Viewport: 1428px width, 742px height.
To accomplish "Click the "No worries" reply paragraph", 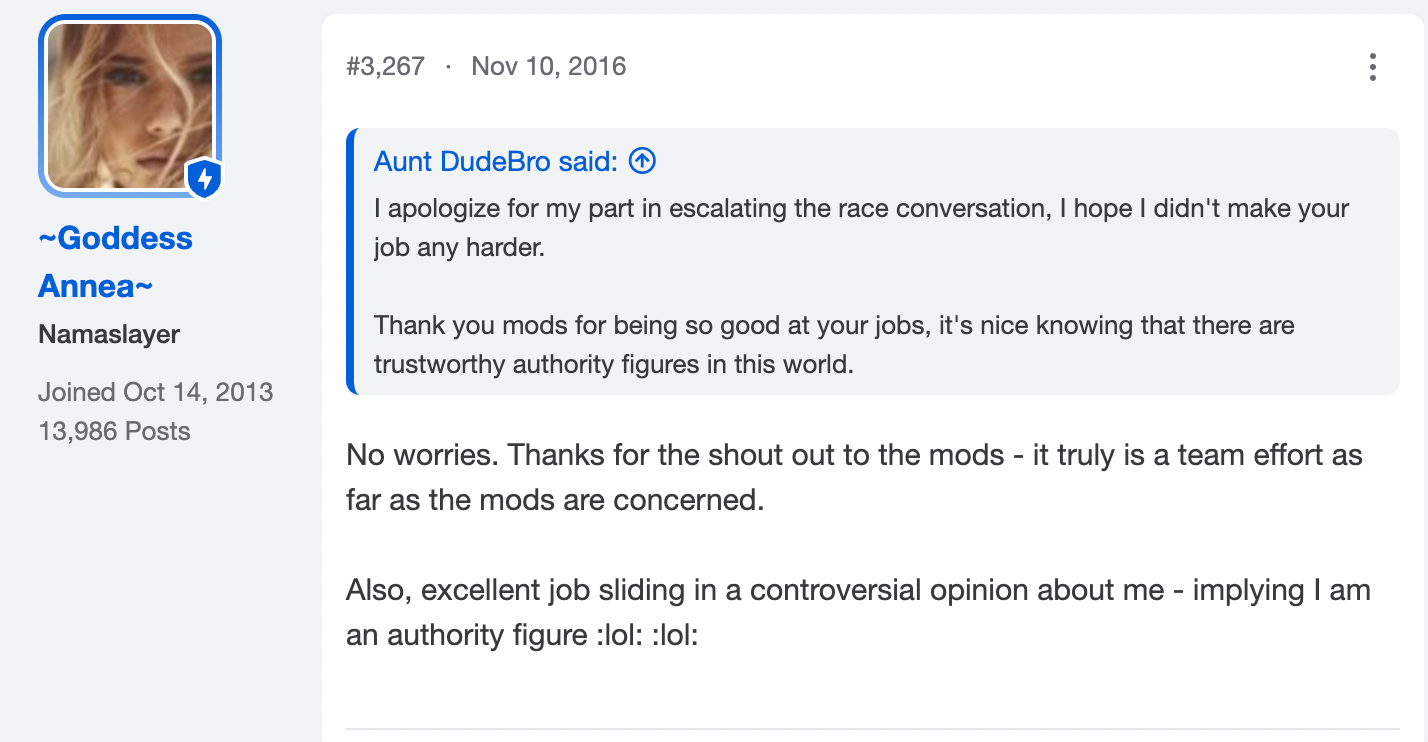I will pyautogui.click(x=854, y=477).
